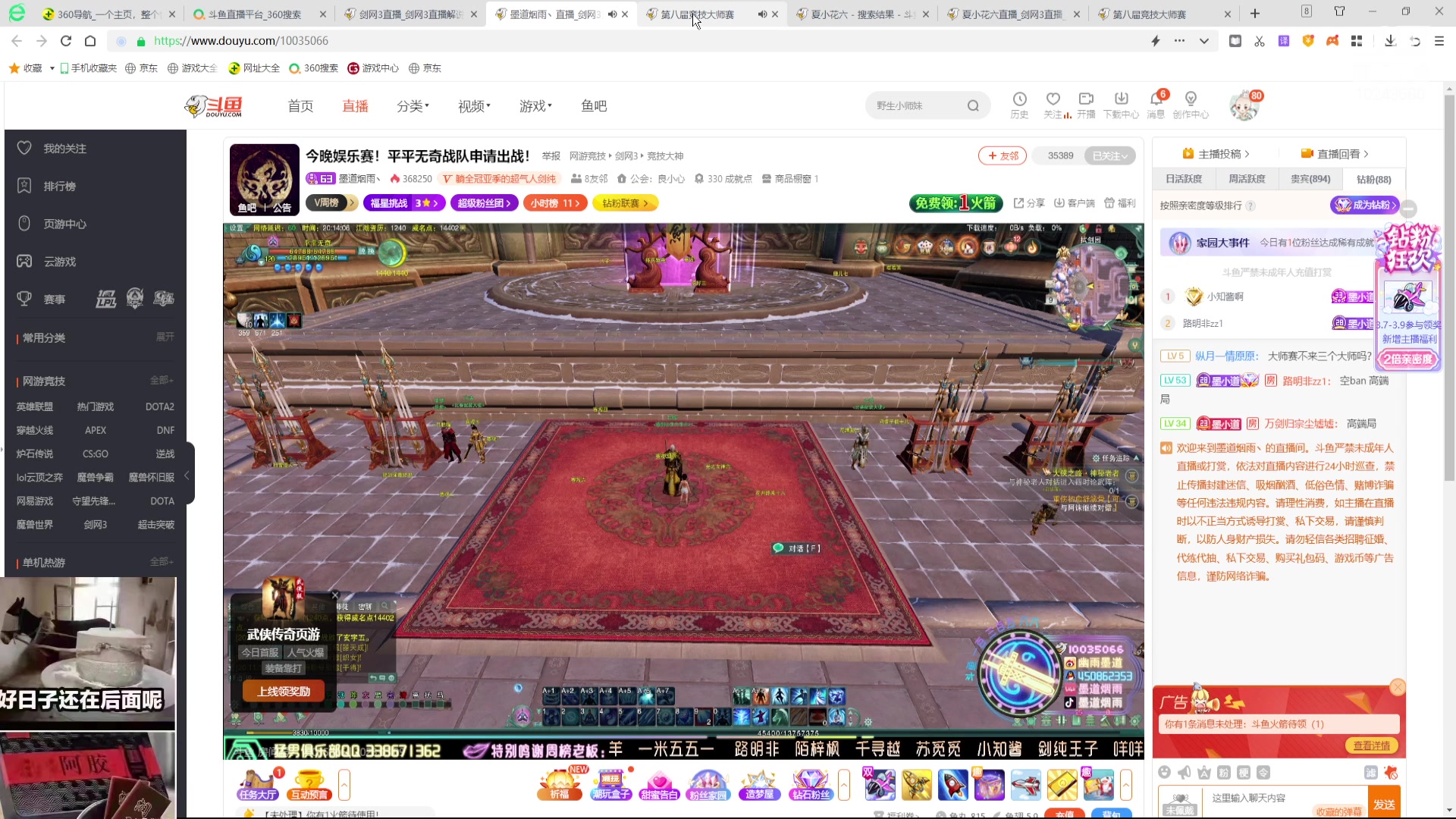The width and height of the screenshot is (1456, 819).
Task: Open 主播投稿 link
Action: click(x=1216, y=154)
